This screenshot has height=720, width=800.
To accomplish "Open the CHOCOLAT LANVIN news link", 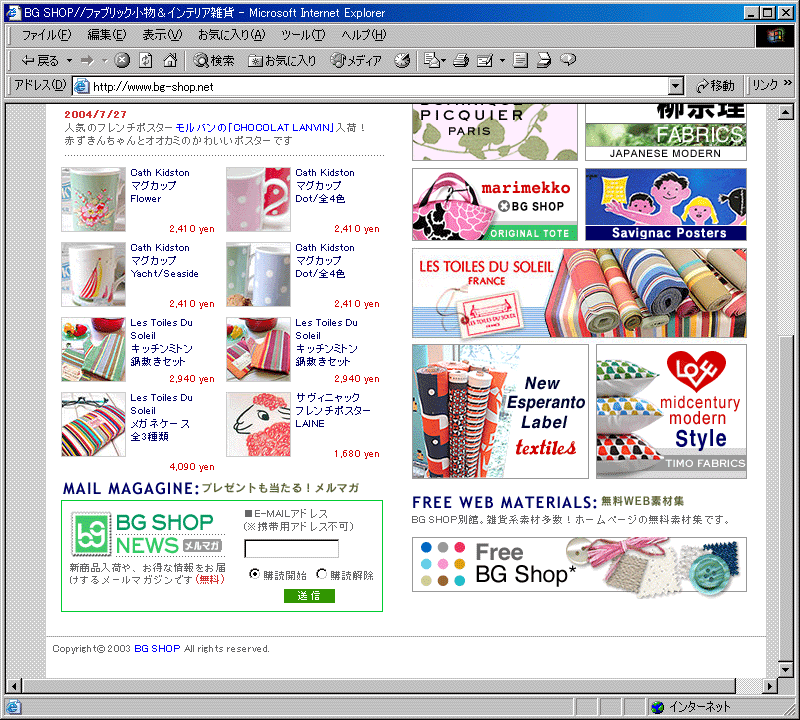I will tap(254, 128).
